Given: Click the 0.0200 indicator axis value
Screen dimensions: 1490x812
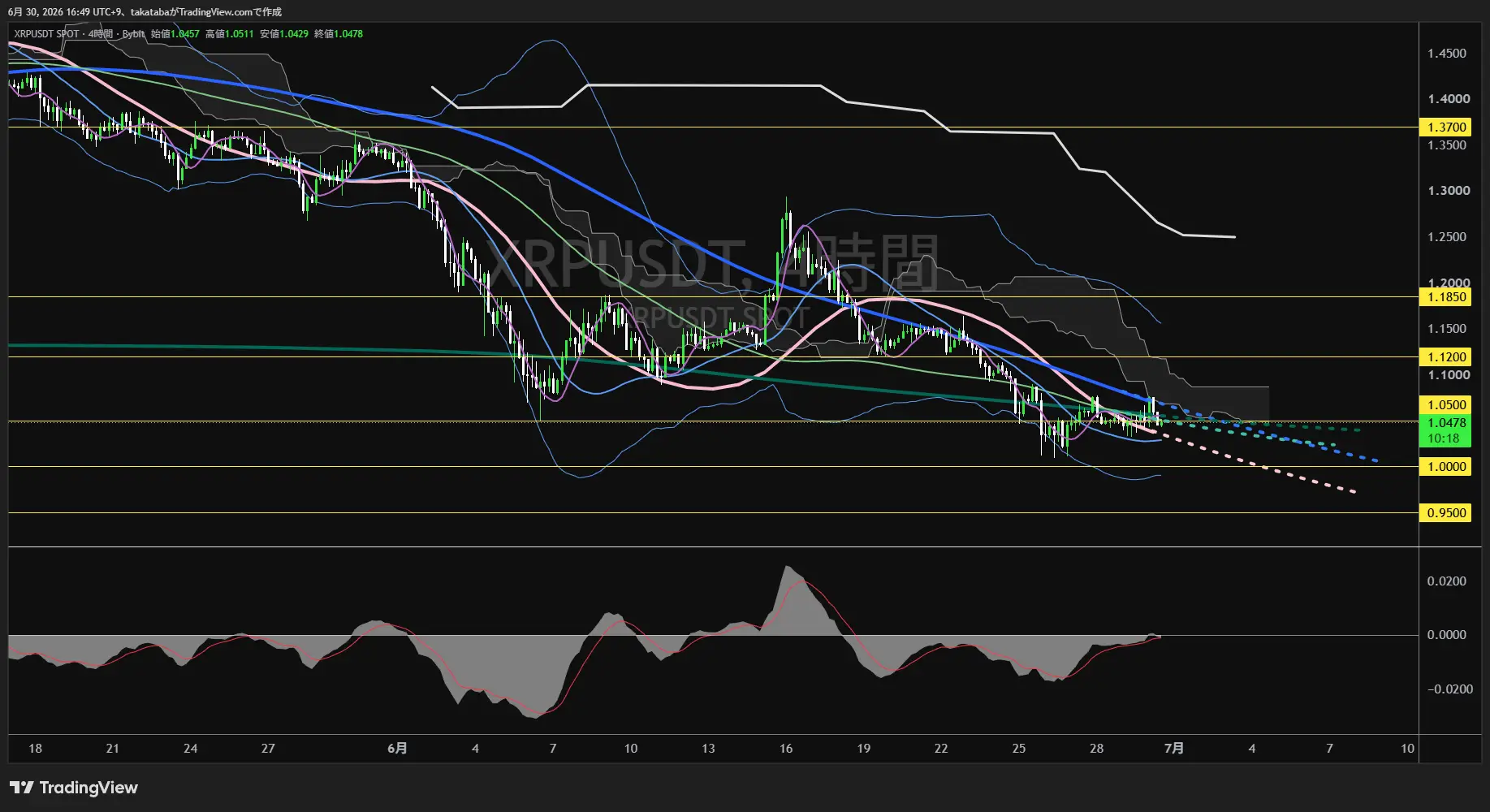Looking at the screenshot, I should (x=1447, y=581).
